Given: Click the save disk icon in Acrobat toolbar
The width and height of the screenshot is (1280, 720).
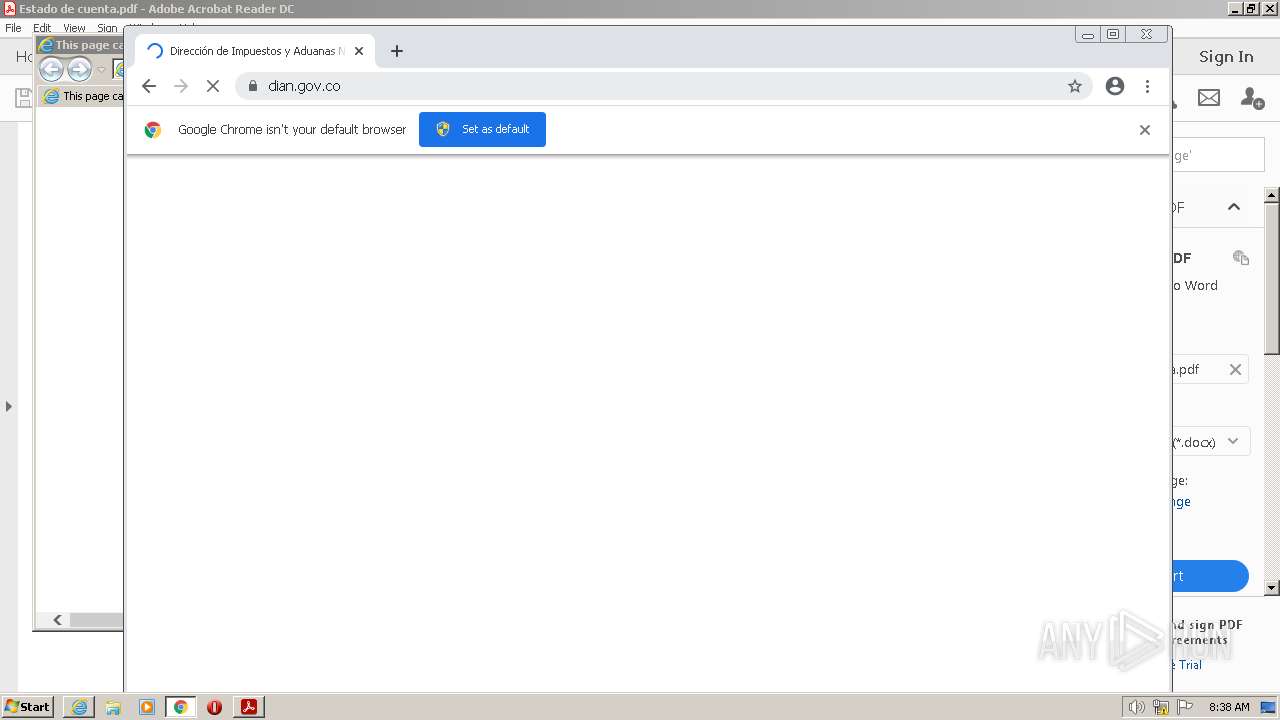Looking at the screenshot, I should pos(22,97).
